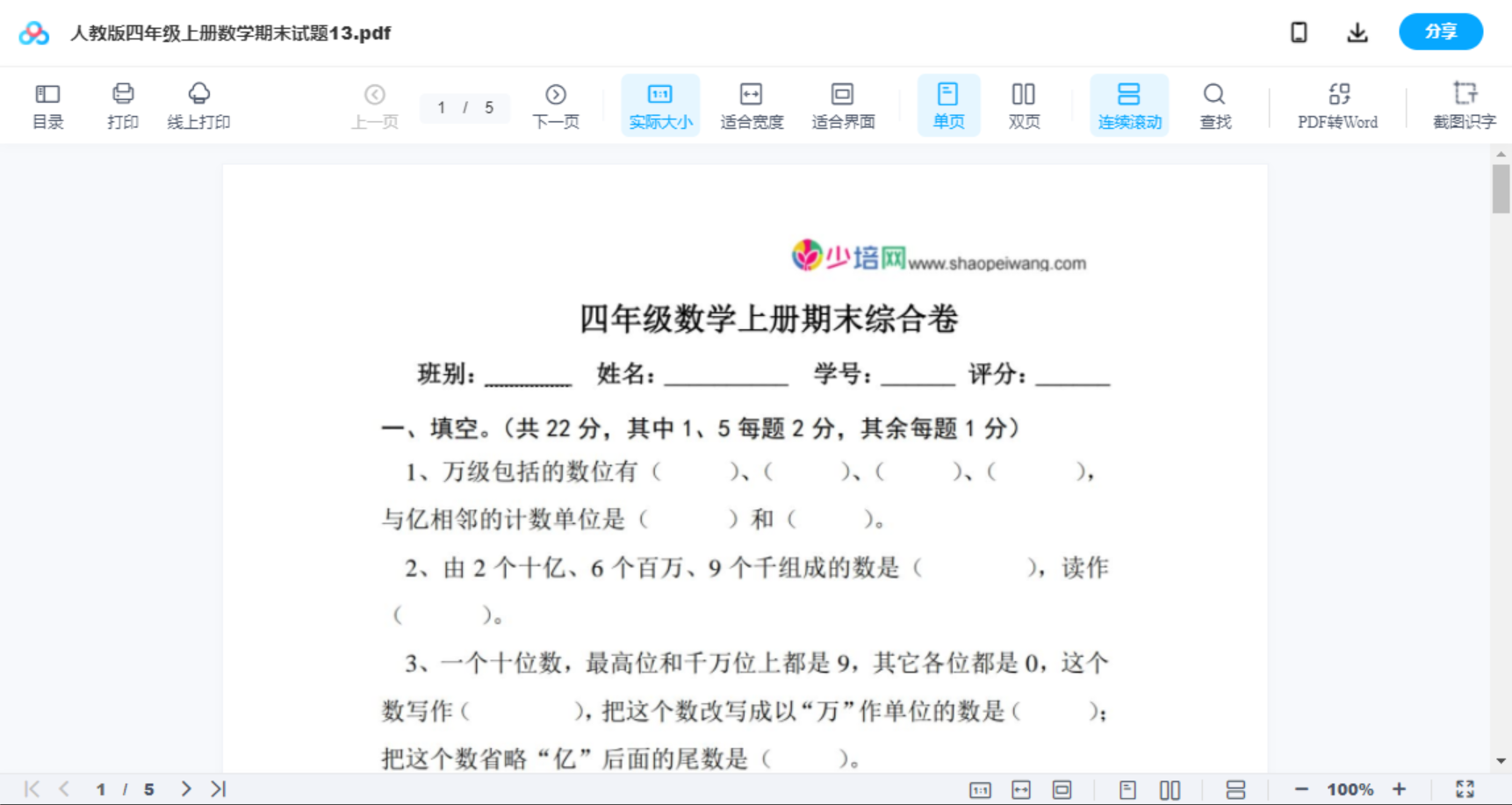Enable 单页 single-page mode
This screenshot has height=805, width=1512.
click(948, 104)
